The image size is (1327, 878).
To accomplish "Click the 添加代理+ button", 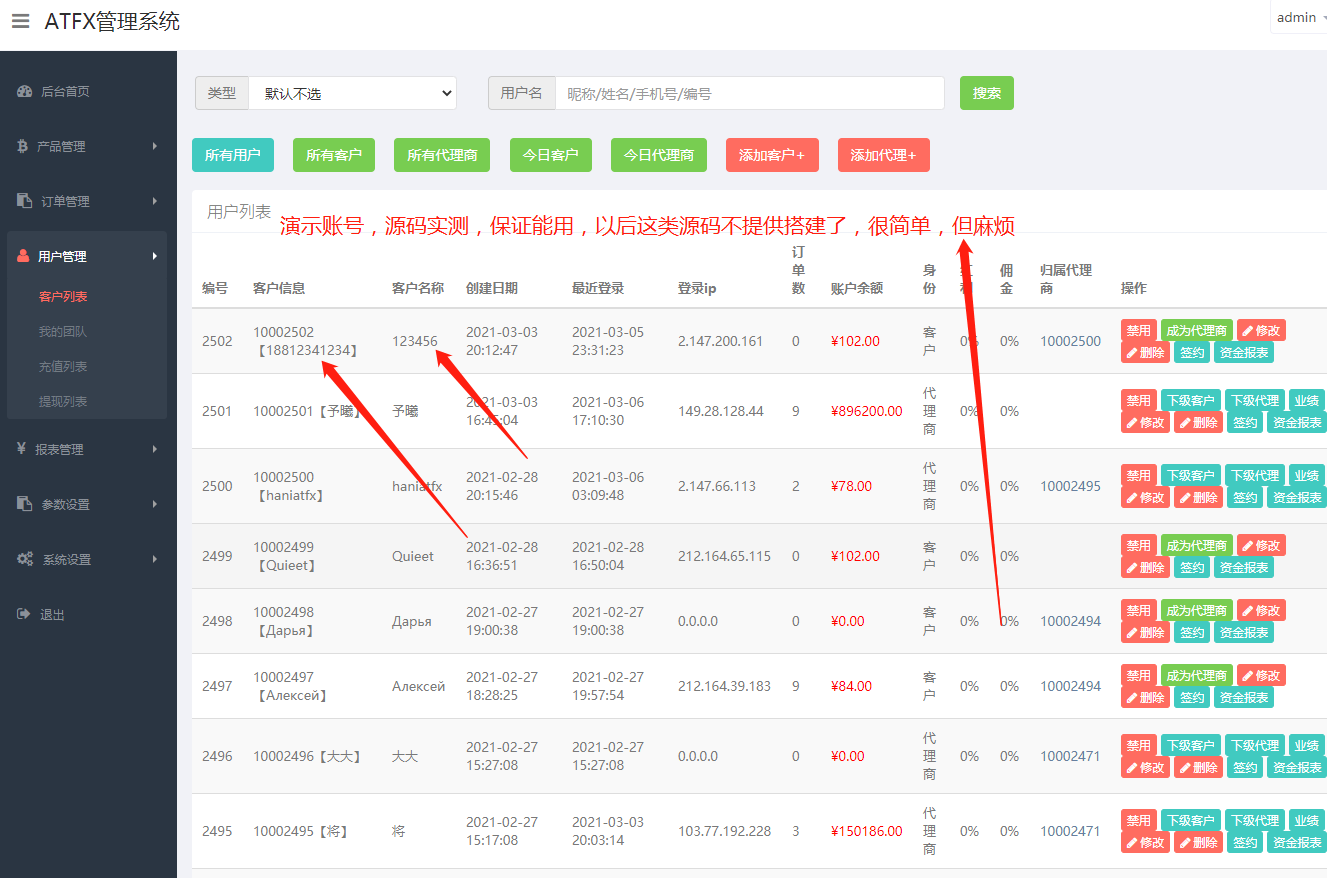I will pos(884,155).
